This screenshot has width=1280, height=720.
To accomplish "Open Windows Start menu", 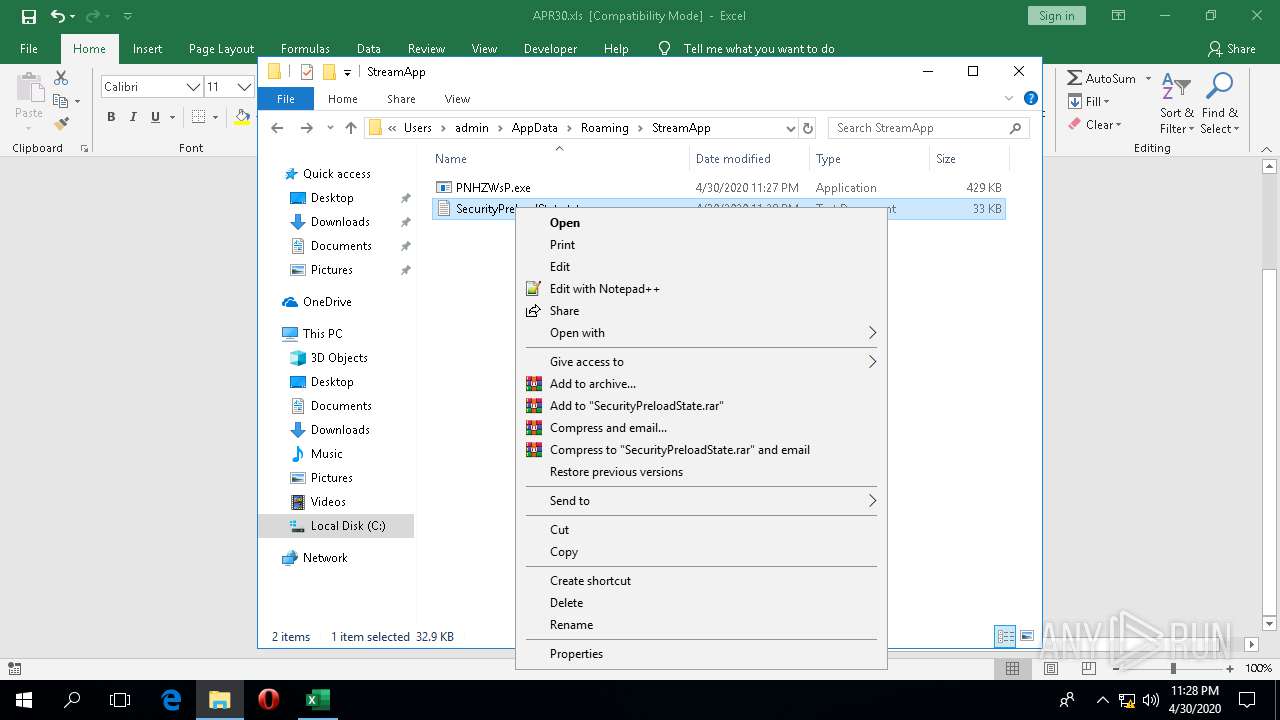I will (x=24, y=700).
